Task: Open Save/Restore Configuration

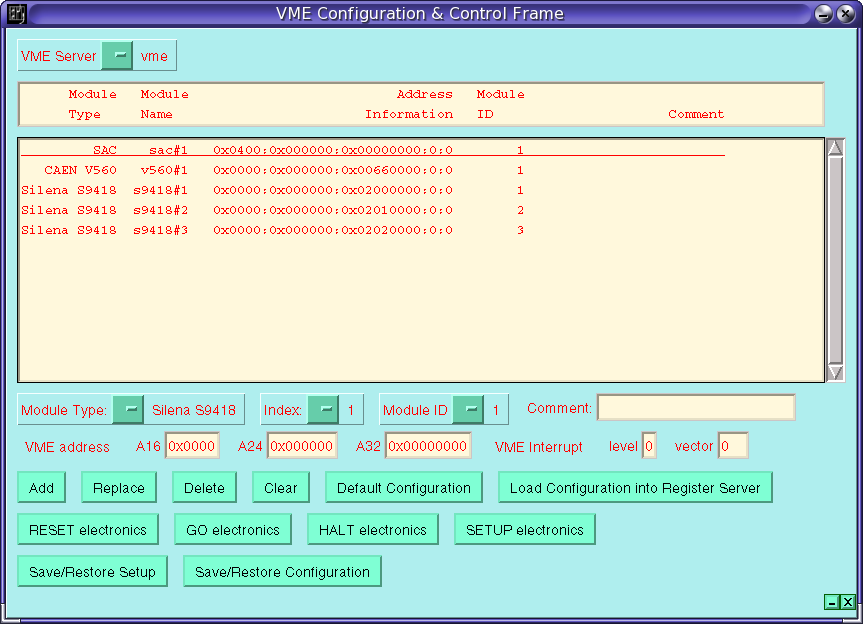Action: (282, 572)
